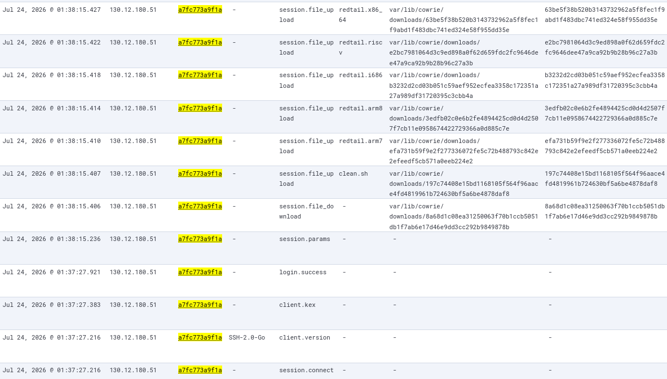Select the SSH-2.0-Go client version cell
The height and width of the screenshot is (379, 667).
coord(247,337)
